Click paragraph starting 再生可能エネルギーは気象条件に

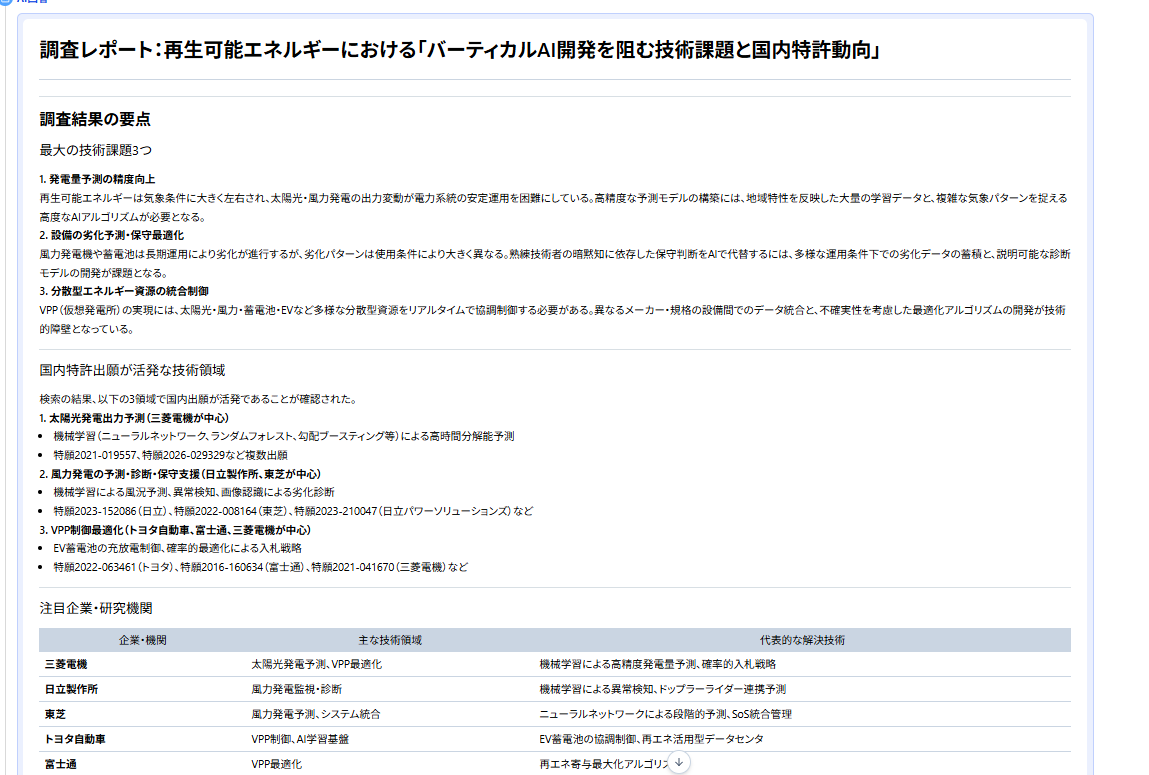tap(554, 207)
